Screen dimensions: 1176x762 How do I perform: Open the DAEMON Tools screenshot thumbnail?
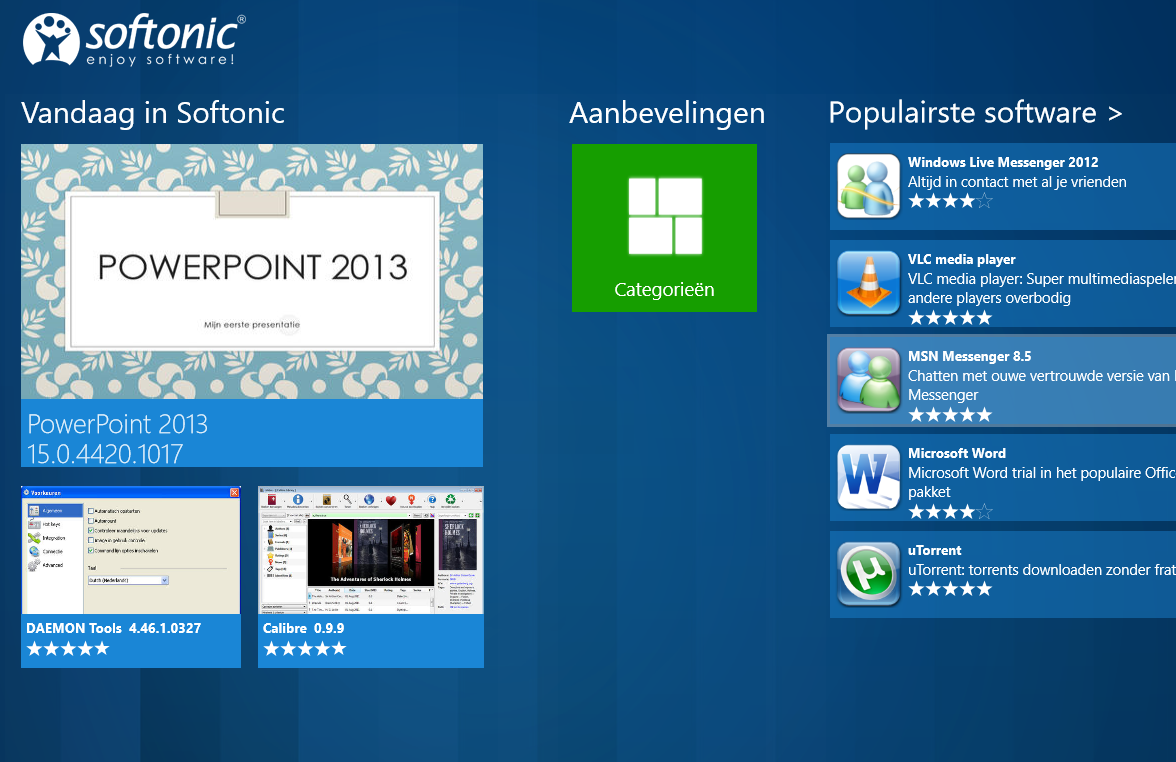[x=131, y=550]
